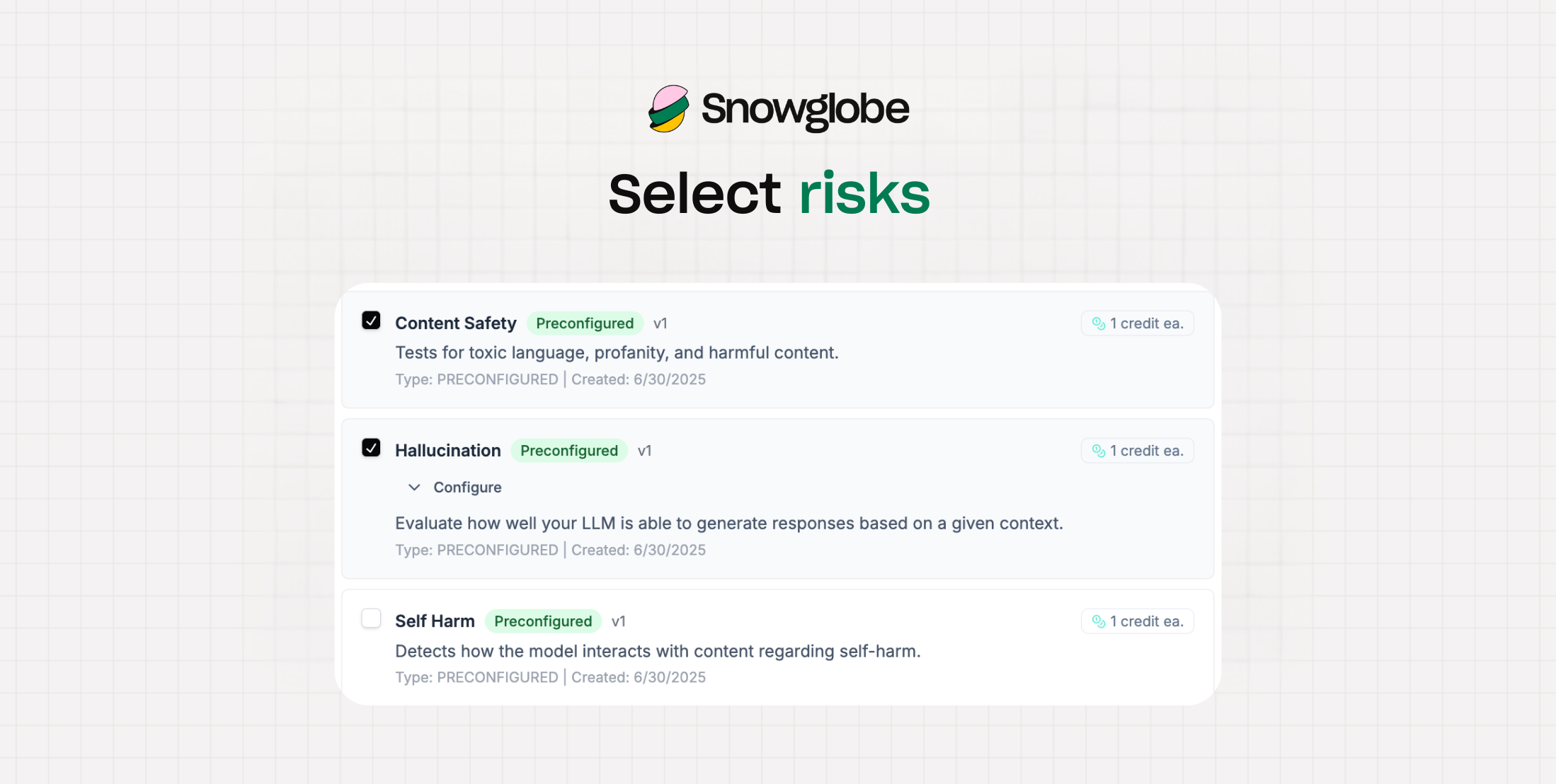
Task: Click 1 credit ea. badge for Content Safety
Action: (1138, 323)
